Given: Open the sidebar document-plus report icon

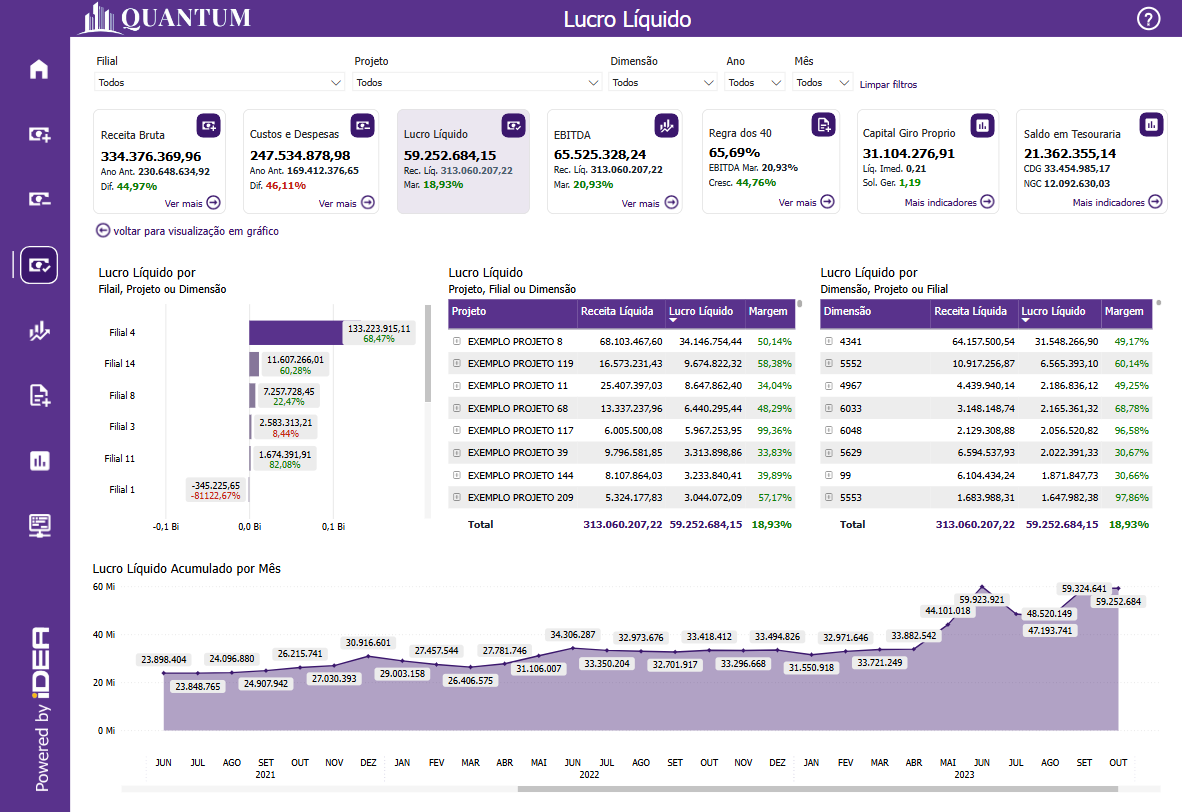Looking at the screenshot, I should pos(38,395).
